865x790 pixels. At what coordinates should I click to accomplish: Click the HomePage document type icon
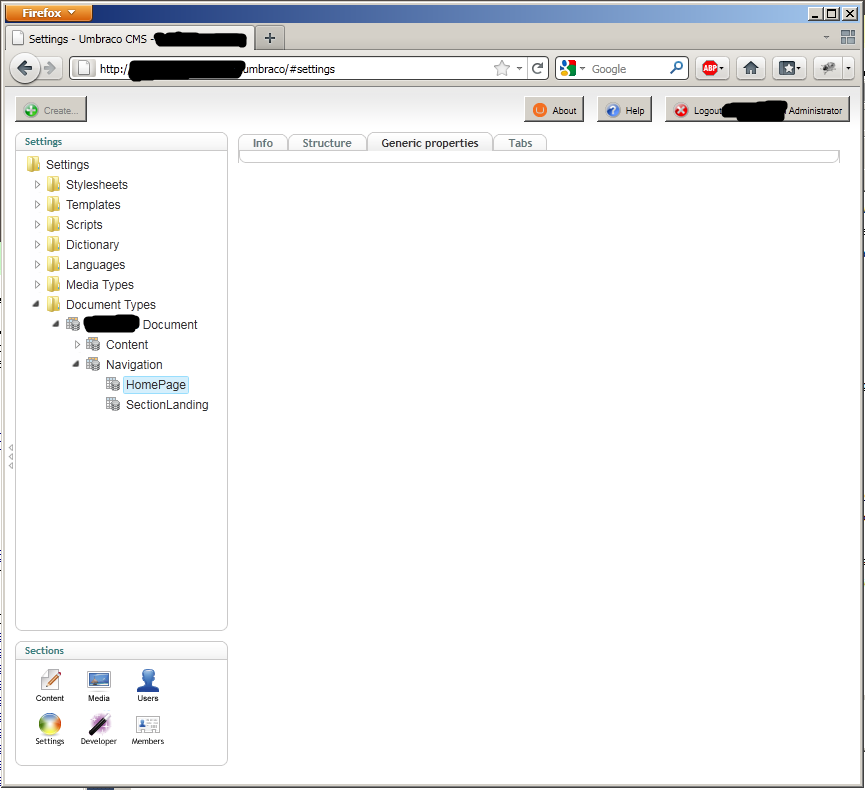click(113, 384)
